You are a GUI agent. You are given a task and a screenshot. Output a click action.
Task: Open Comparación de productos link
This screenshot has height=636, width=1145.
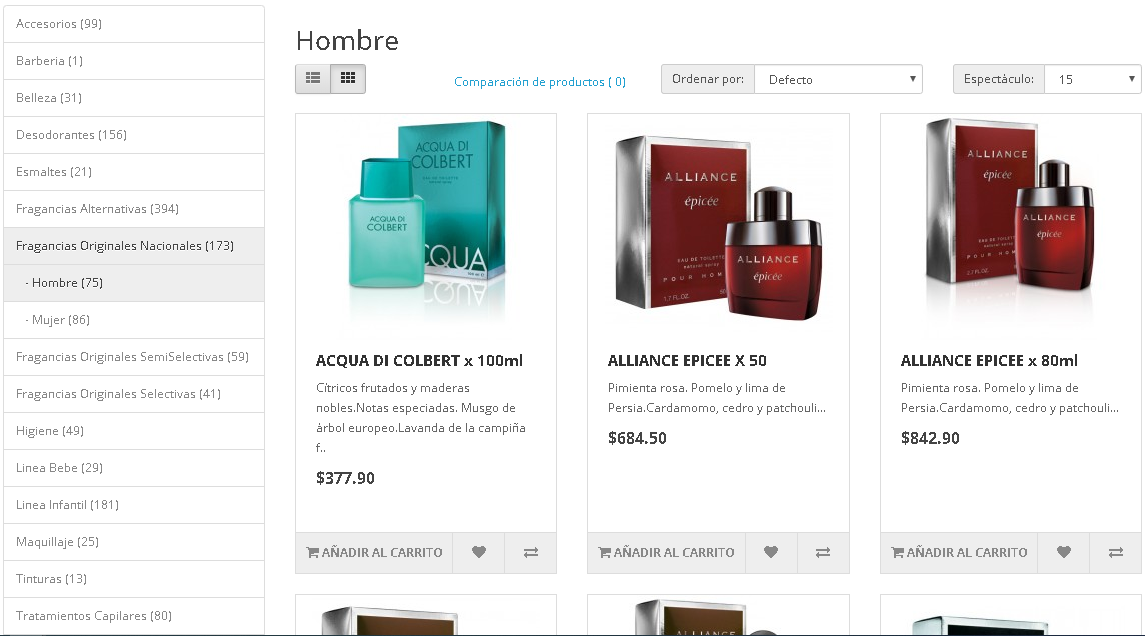click(x=540, y=82)
